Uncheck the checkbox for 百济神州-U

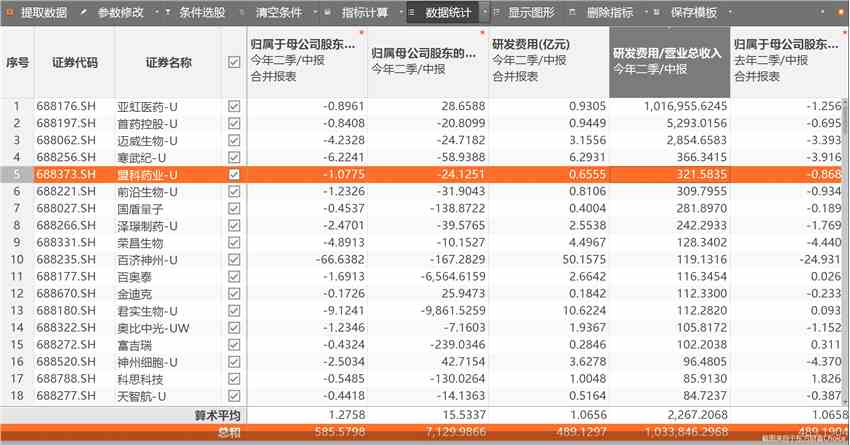click(234, 260)
